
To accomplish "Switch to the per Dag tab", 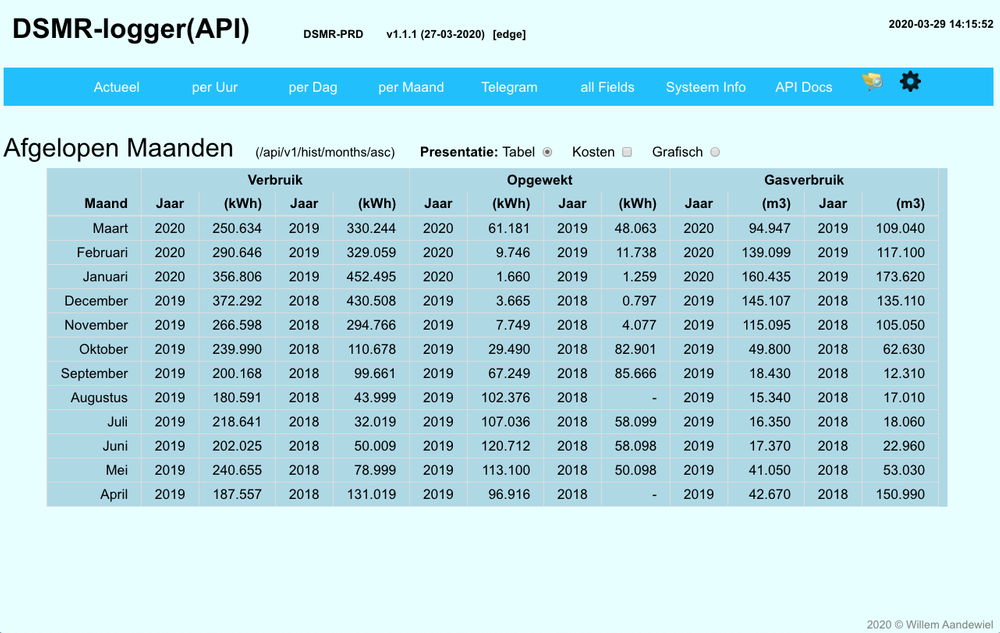I will (x=312, y=87).
